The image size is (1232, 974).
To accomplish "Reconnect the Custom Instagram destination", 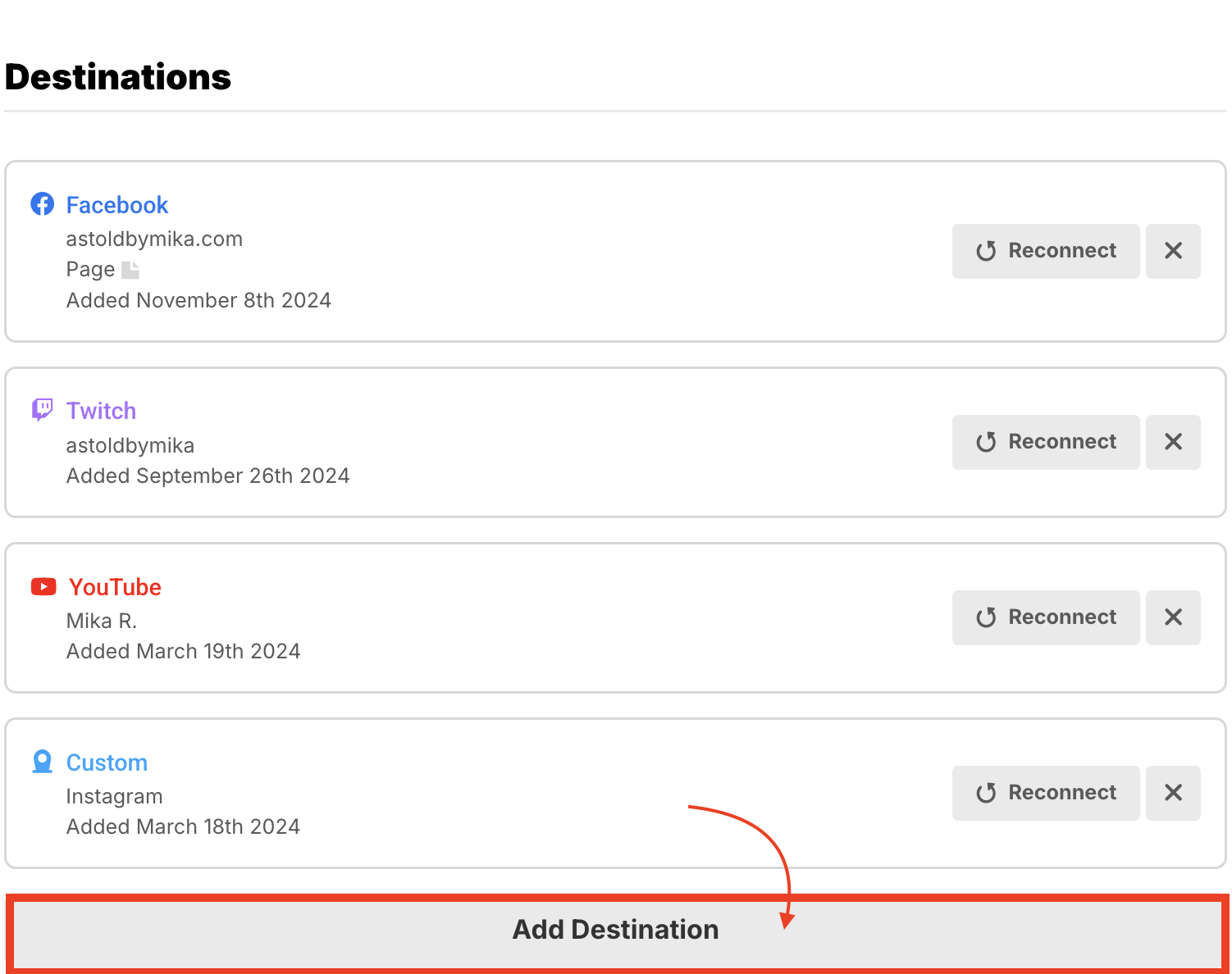I will tap(1046, 793).
